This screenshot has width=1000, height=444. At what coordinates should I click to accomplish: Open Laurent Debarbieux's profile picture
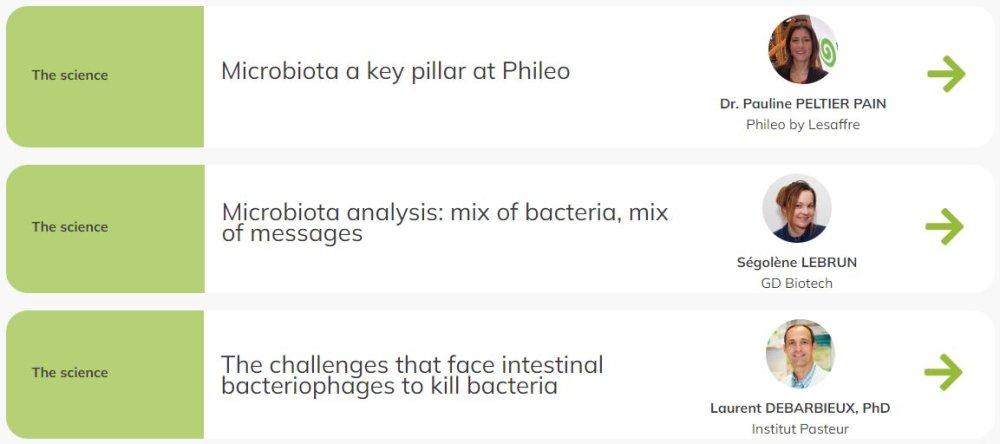point(800,353)
